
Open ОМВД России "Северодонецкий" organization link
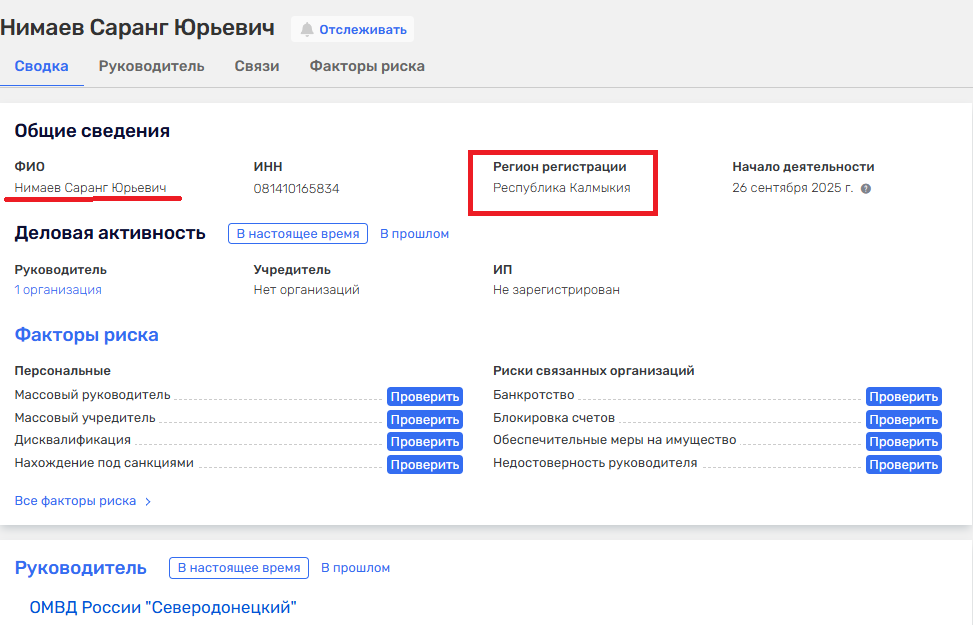163,607
